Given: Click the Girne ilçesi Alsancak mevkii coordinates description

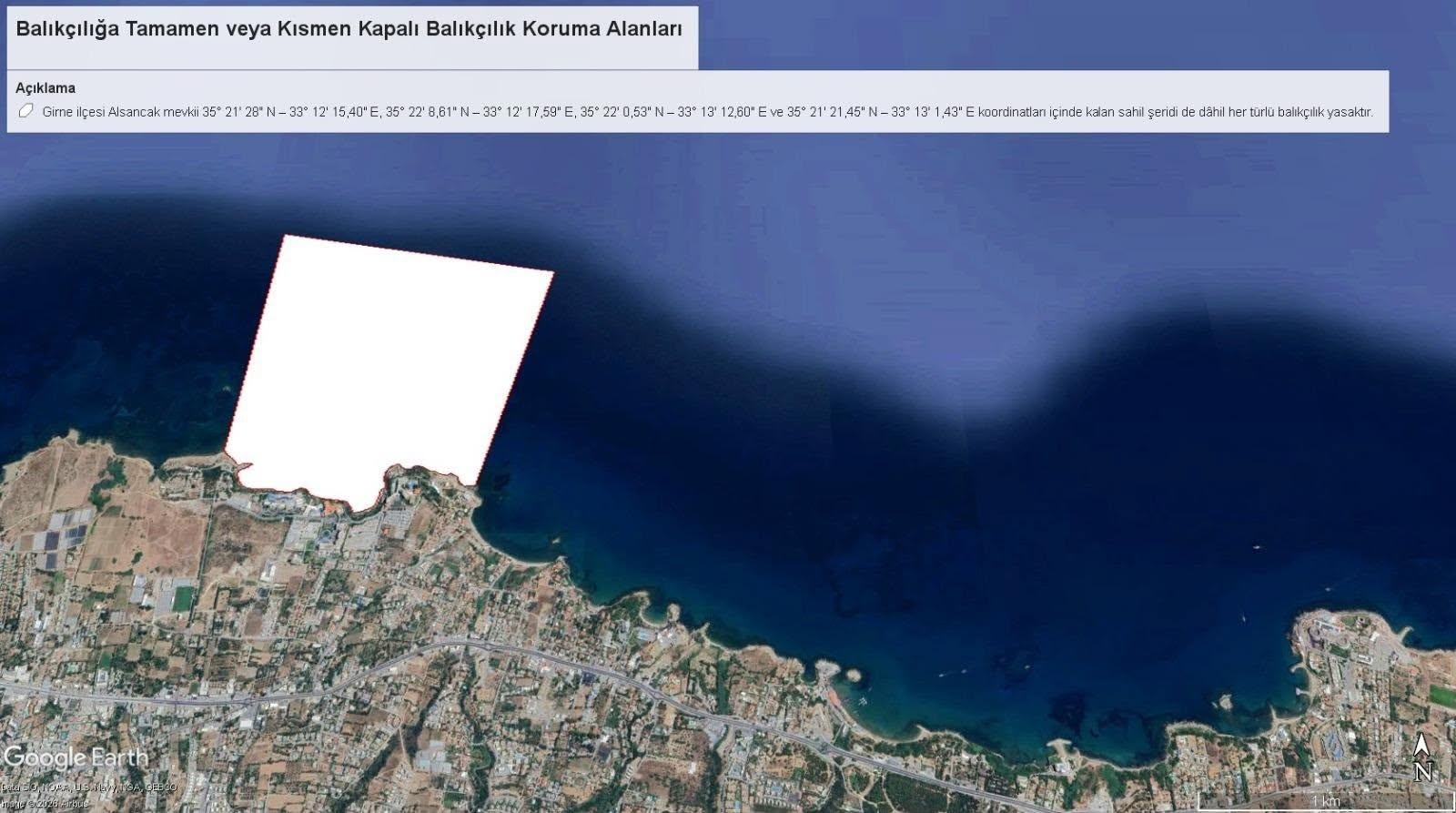Looking at the screenshot, I should coord(707,112).
